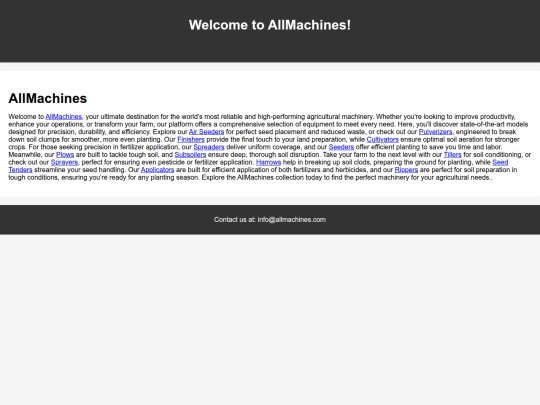The height and width of the screenshot is (405, 540).
Task: Open the Sprayers link
Action: click(64, 162)
